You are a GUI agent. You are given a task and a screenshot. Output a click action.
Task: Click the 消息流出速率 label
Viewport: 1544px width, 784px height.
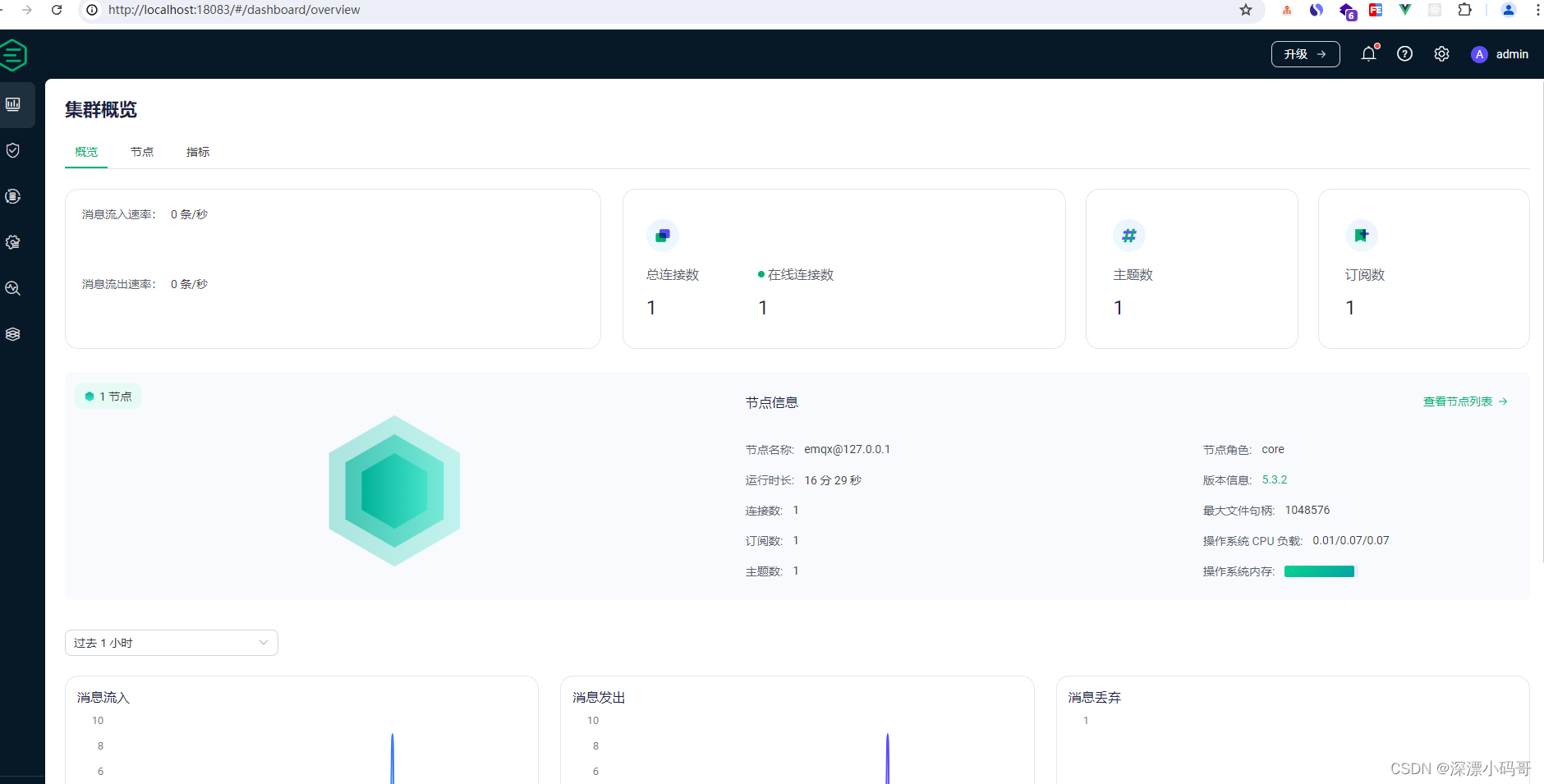pyautogui.click(x=119, y=284)
